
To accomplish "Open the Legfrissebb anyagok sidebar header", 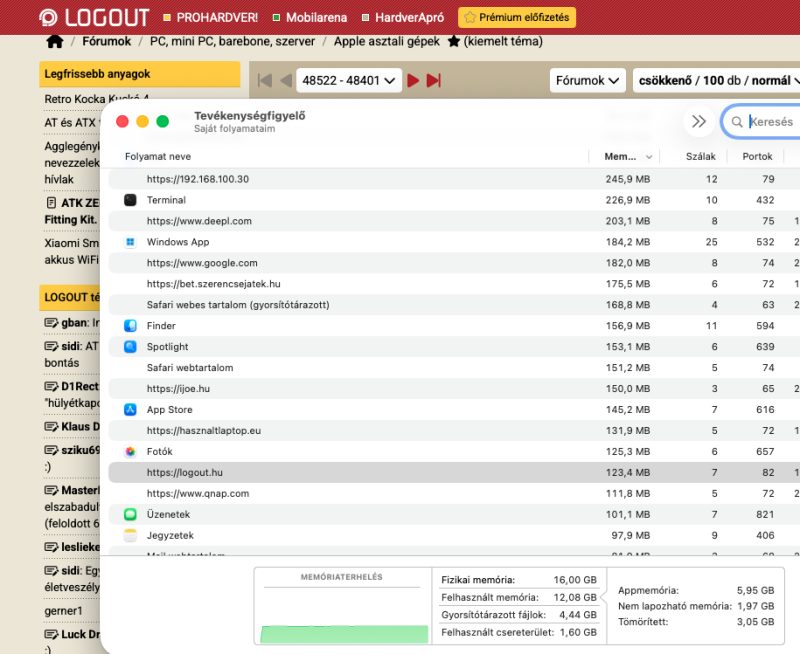I will (140, 74).
